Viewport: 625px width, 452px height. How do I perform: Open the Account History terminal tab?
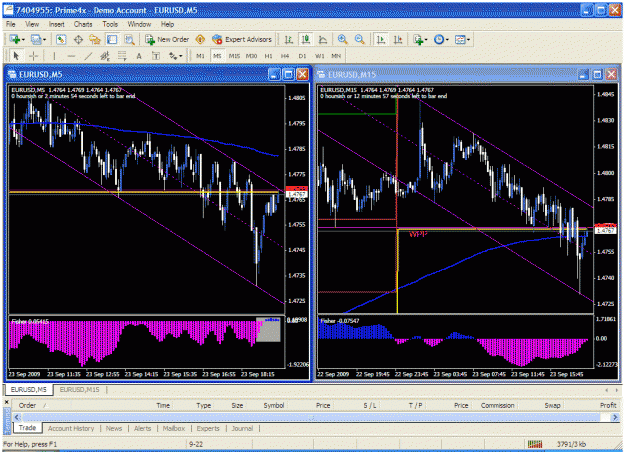click(x=71, y=428)
